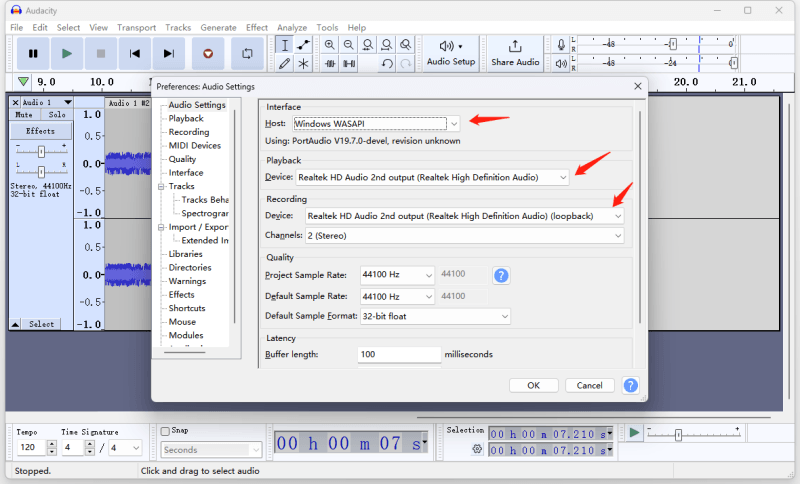The width and height of the screenshot is (800, 484).
Task: Click the Zoom Out magnifier
Action: [348, 45]
